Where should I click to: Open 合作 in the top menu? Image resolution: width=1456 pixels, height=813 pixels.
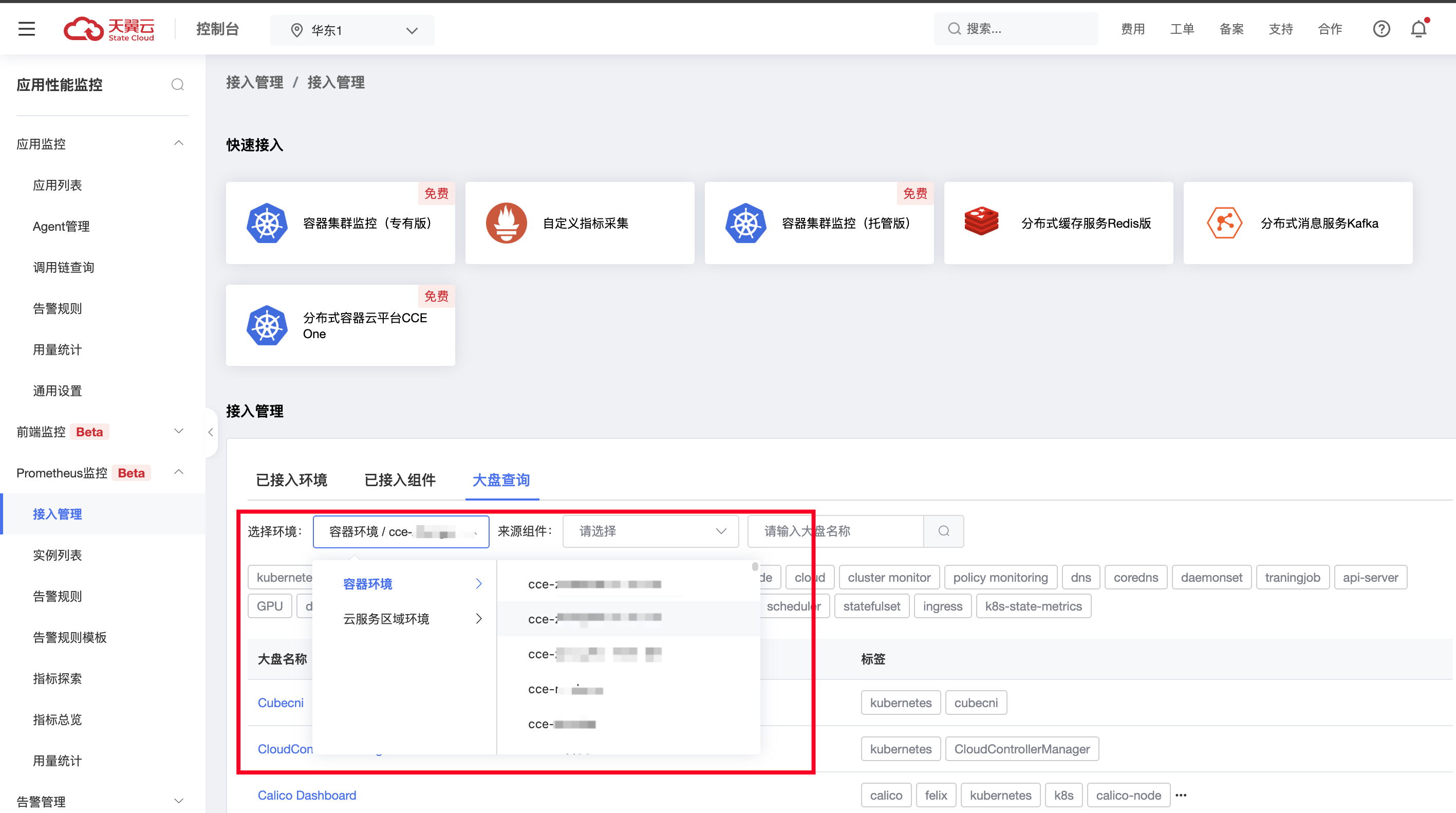[1330, 29]
